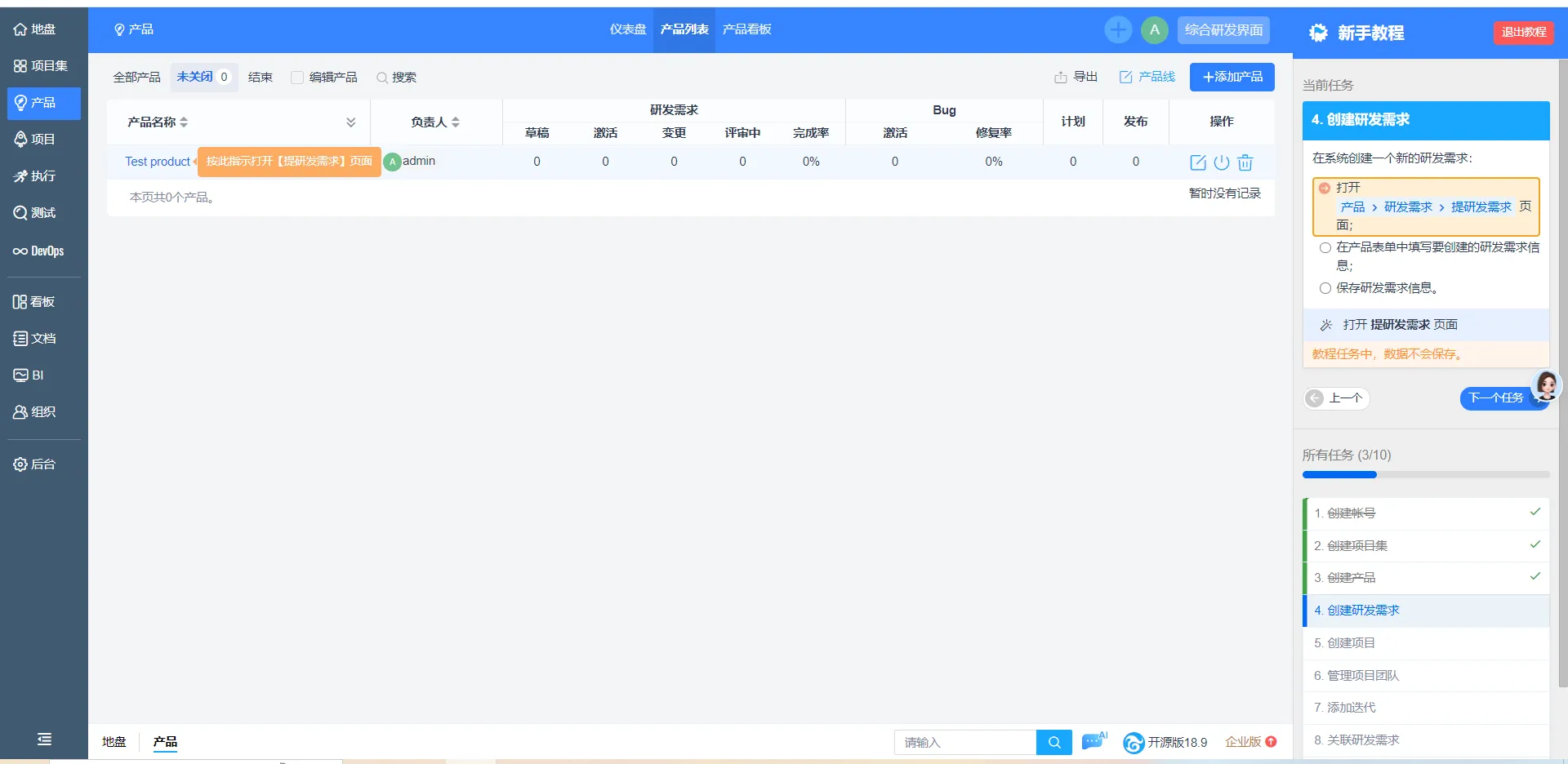Click the 搜索 search toggle

point(397,78)
